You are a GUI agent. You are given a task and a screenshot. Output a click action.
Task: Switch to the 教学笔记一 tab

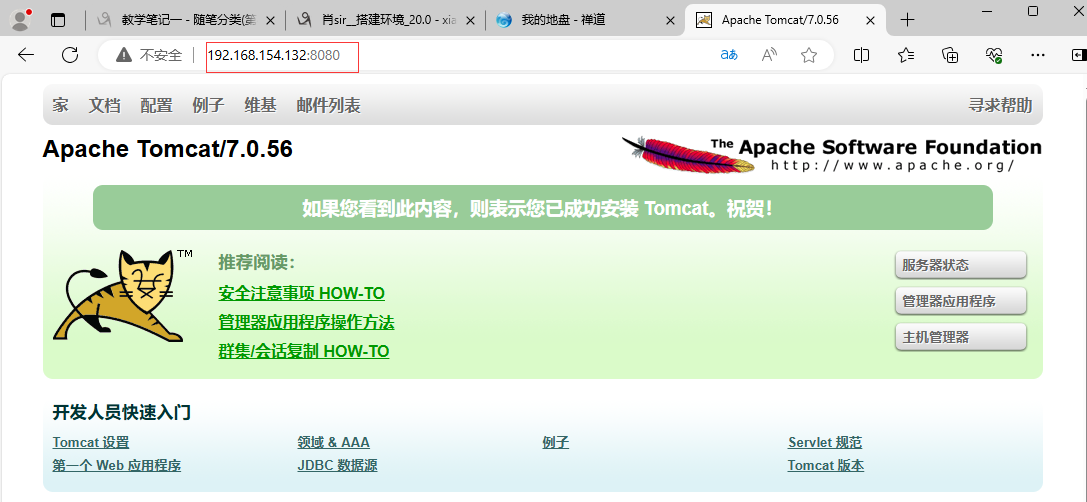click(185, 20)
